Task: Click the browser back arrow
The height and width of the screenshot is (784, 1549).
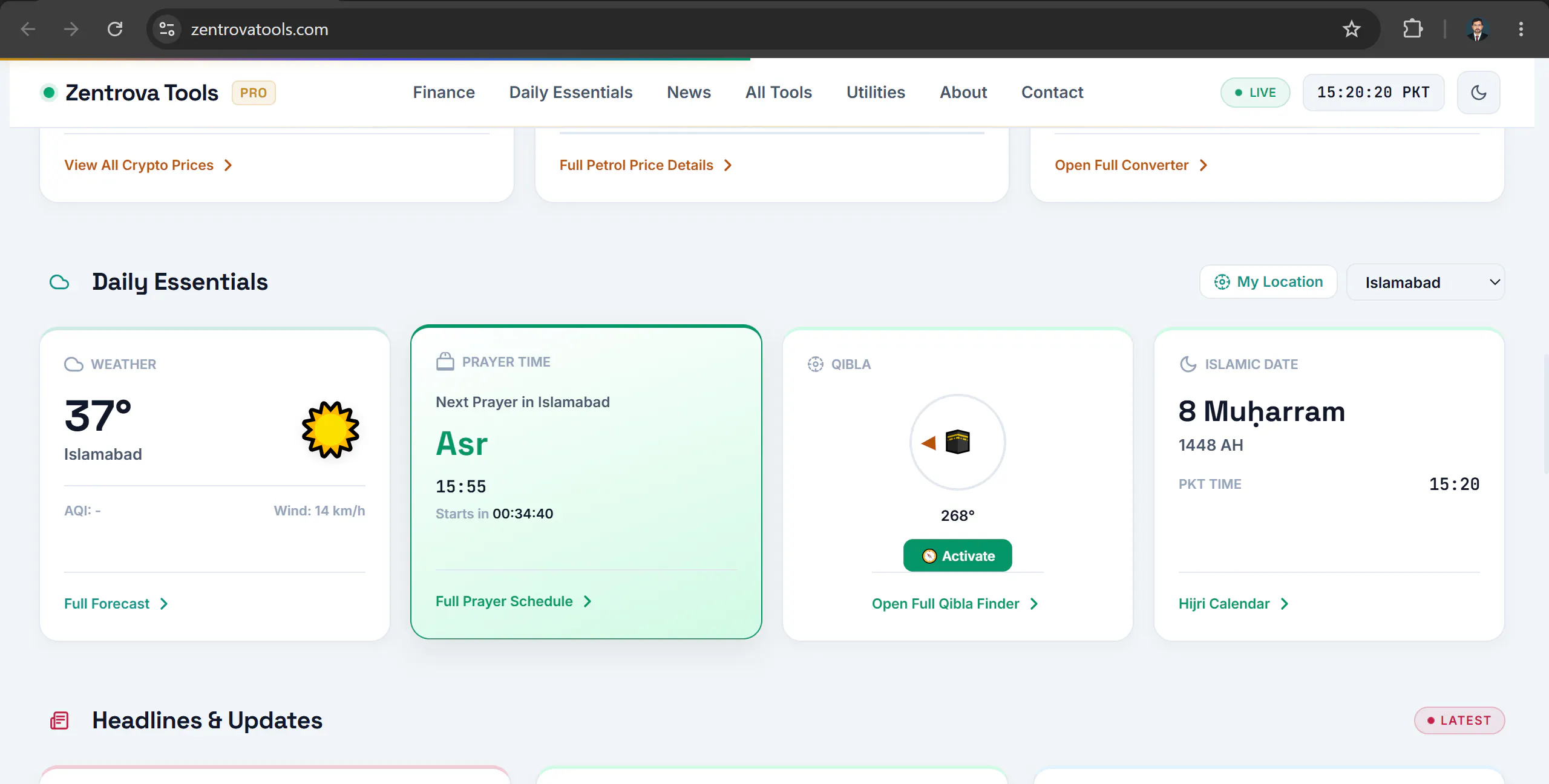Action: coord(28,29)
